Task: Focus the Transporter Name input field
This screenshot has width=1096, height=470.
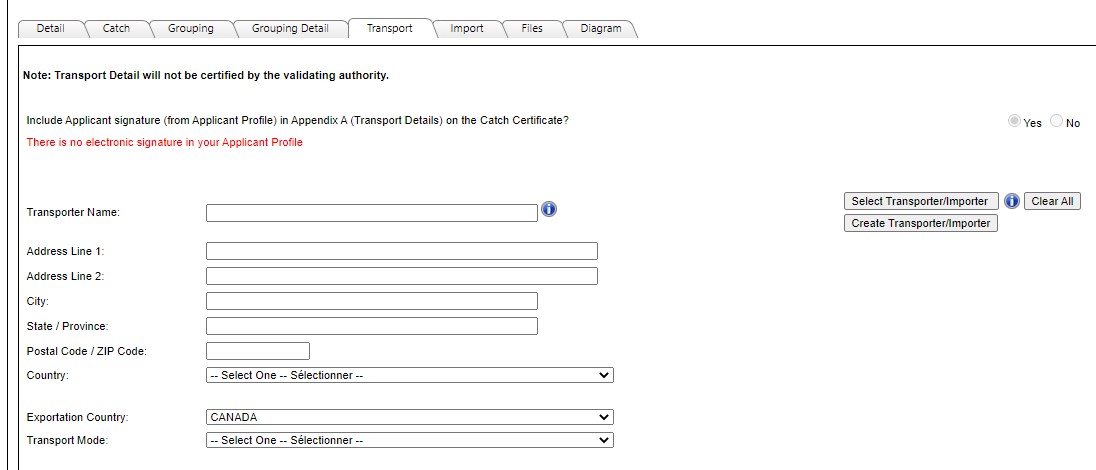Action: (372, 213)
